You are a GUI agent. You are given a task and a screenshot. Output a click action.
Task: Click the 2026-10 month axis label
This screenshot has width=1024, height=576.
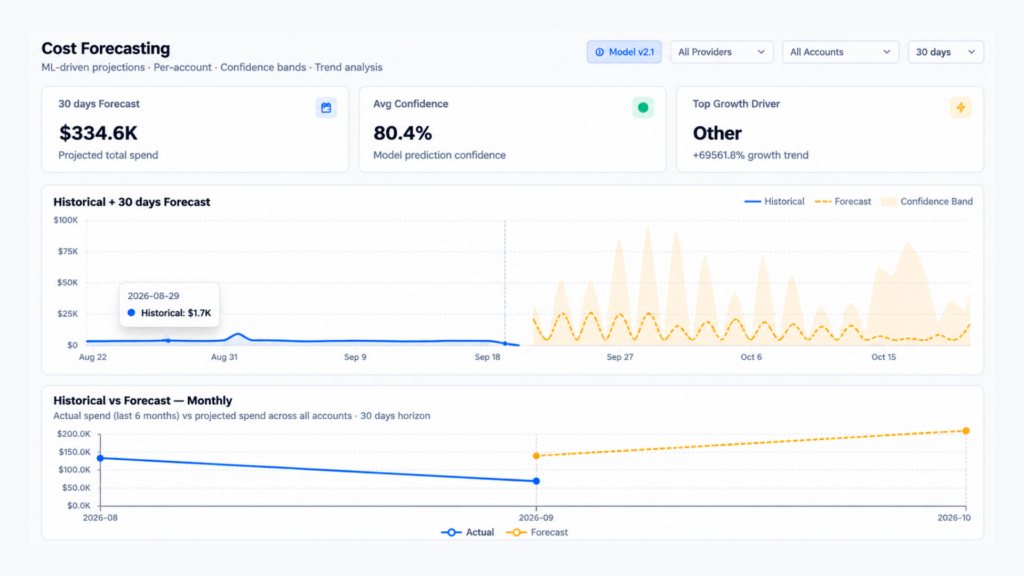(954, 518)
